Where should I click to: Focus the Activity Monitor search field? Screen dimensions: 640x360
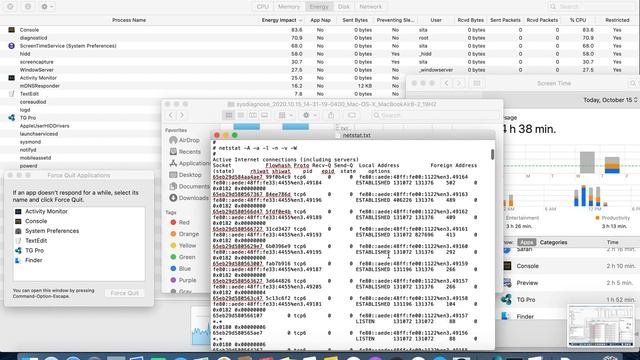tap(592, 7)
